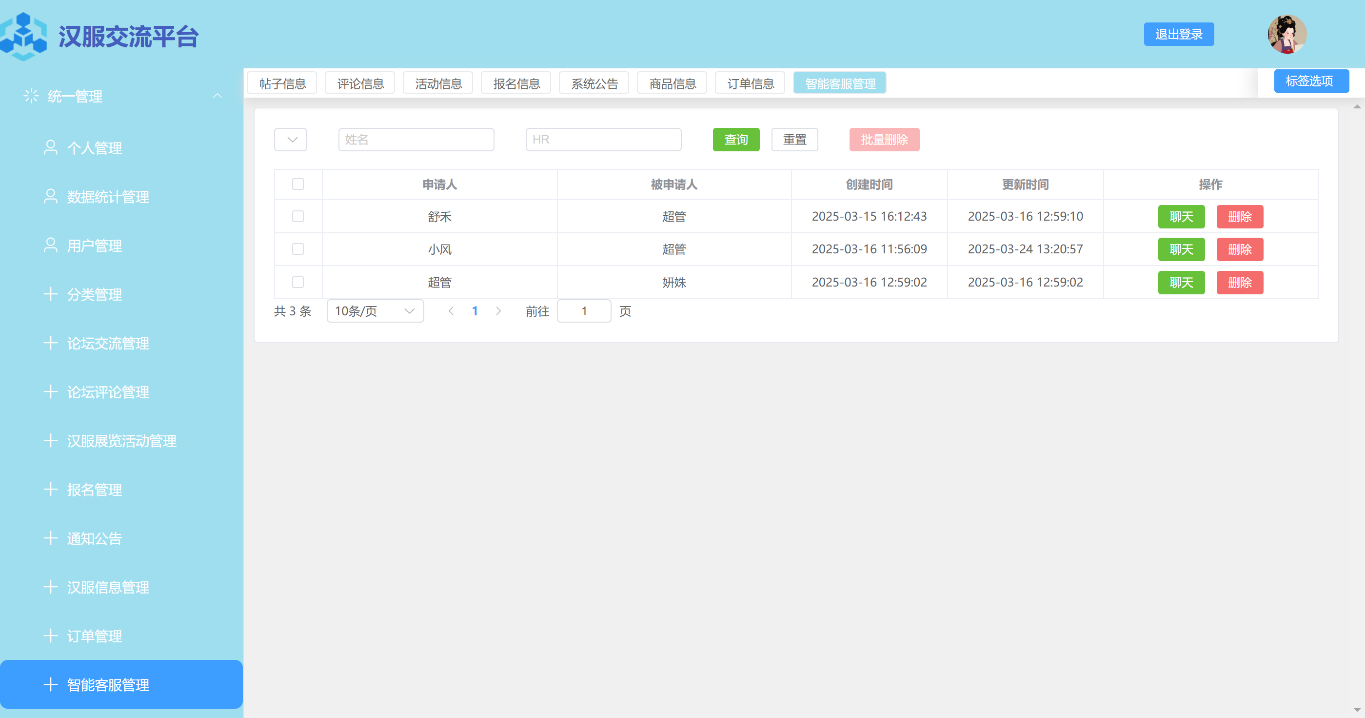Click the 前往 page number field
The height and width of the screenshot is (718, 1365).
[x=584, y=311]
